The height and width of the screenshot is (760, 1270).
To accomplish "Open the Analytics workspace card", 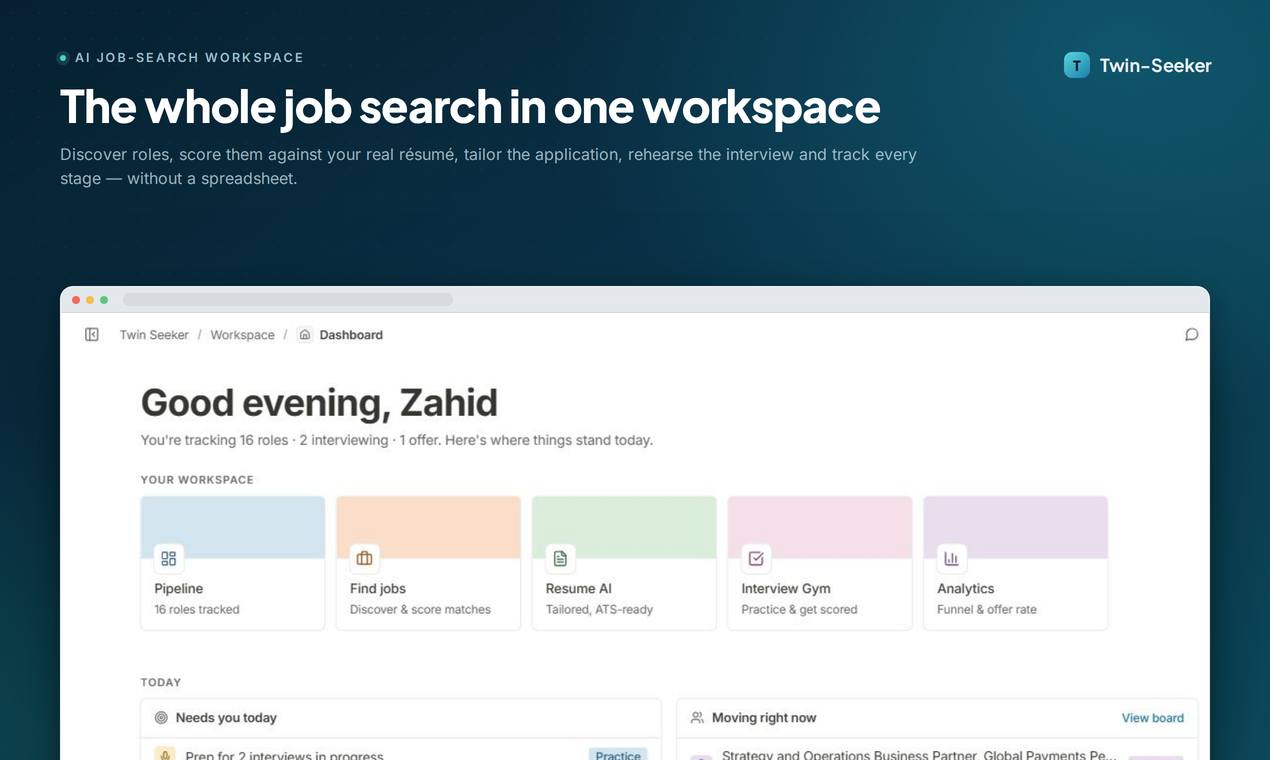I will (x=1015, y=563).
